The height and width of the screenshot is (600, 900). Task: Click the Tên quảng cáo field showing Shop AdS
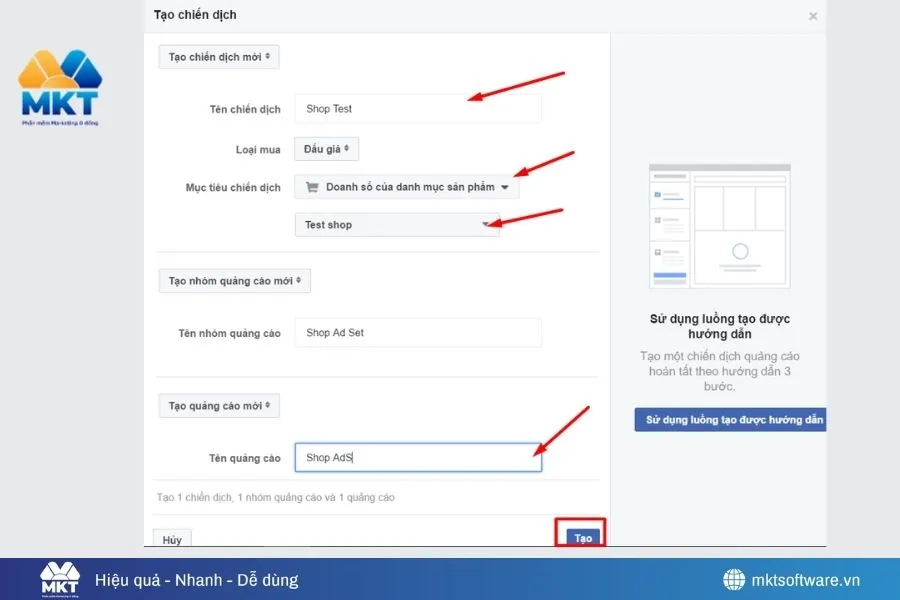(418, 457)
